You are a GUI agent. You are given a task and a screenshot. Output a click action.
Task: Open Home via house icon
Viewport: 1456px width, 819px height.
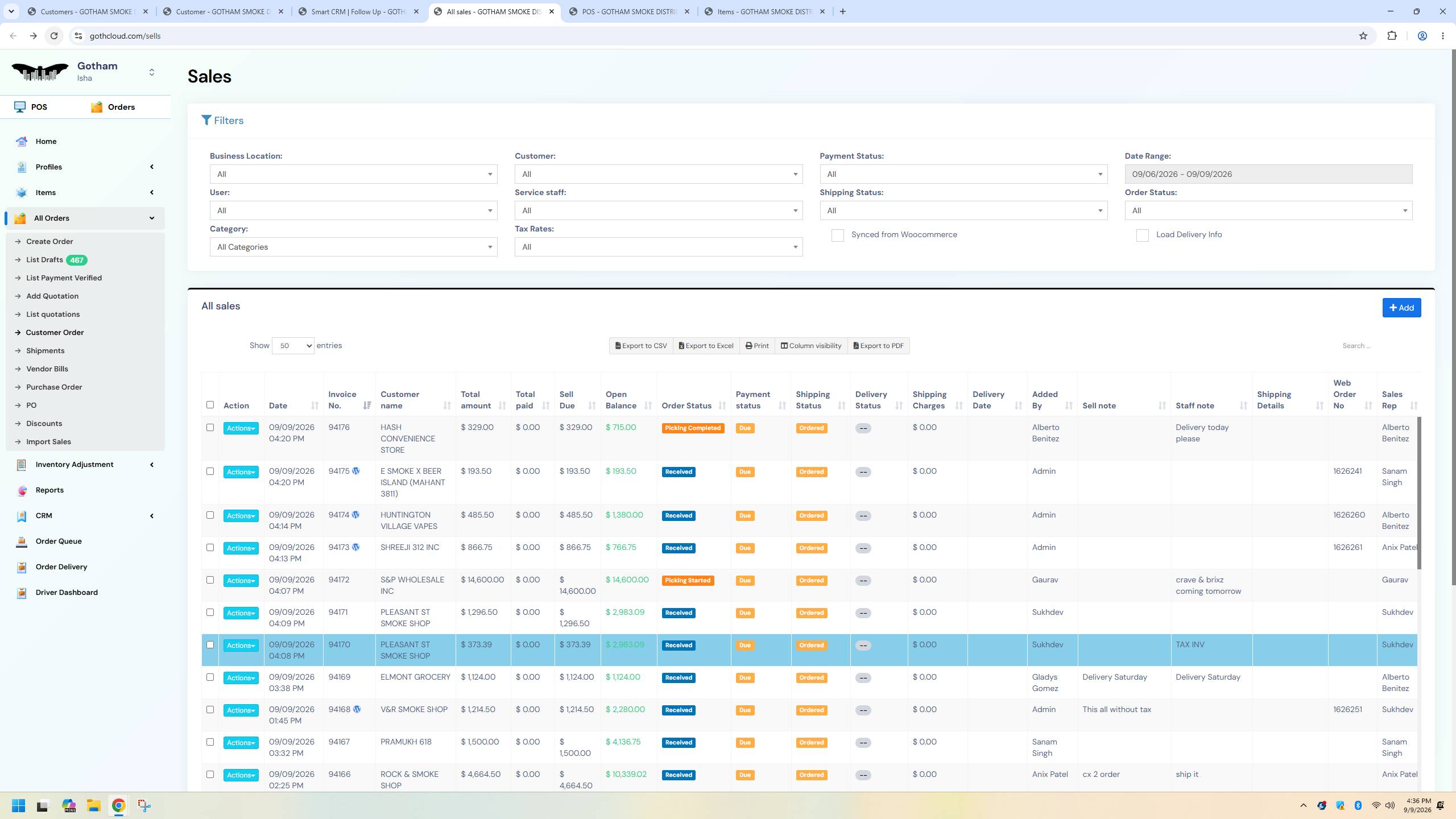[22, 142]
